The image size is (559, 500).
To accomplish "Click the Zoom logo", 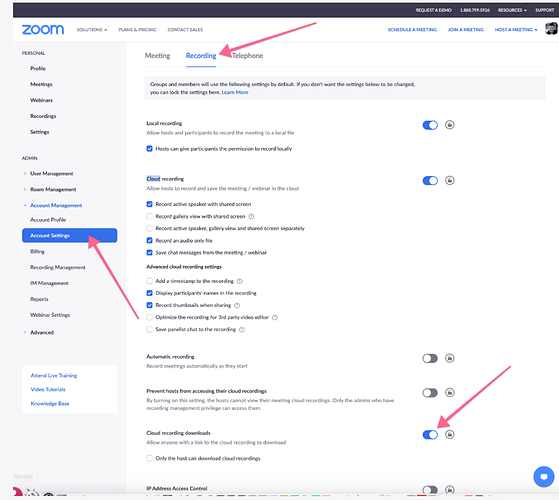I will point(43,30).
